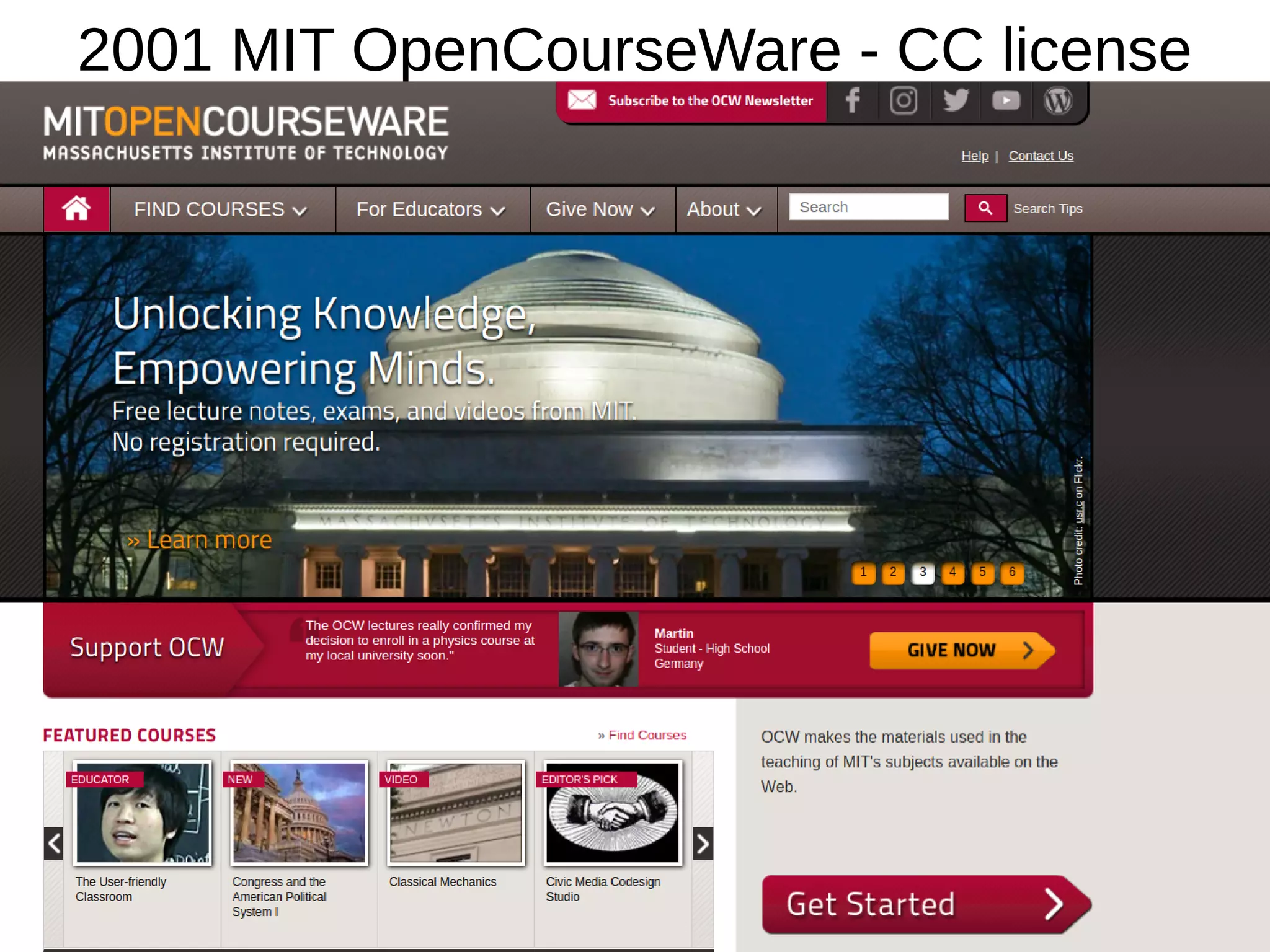Switch to banner slide 4

(x=952, y=573)
